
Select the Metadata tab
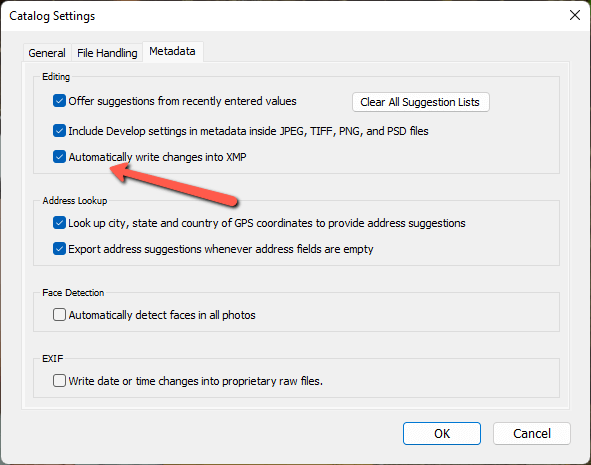tap(172, 51)
